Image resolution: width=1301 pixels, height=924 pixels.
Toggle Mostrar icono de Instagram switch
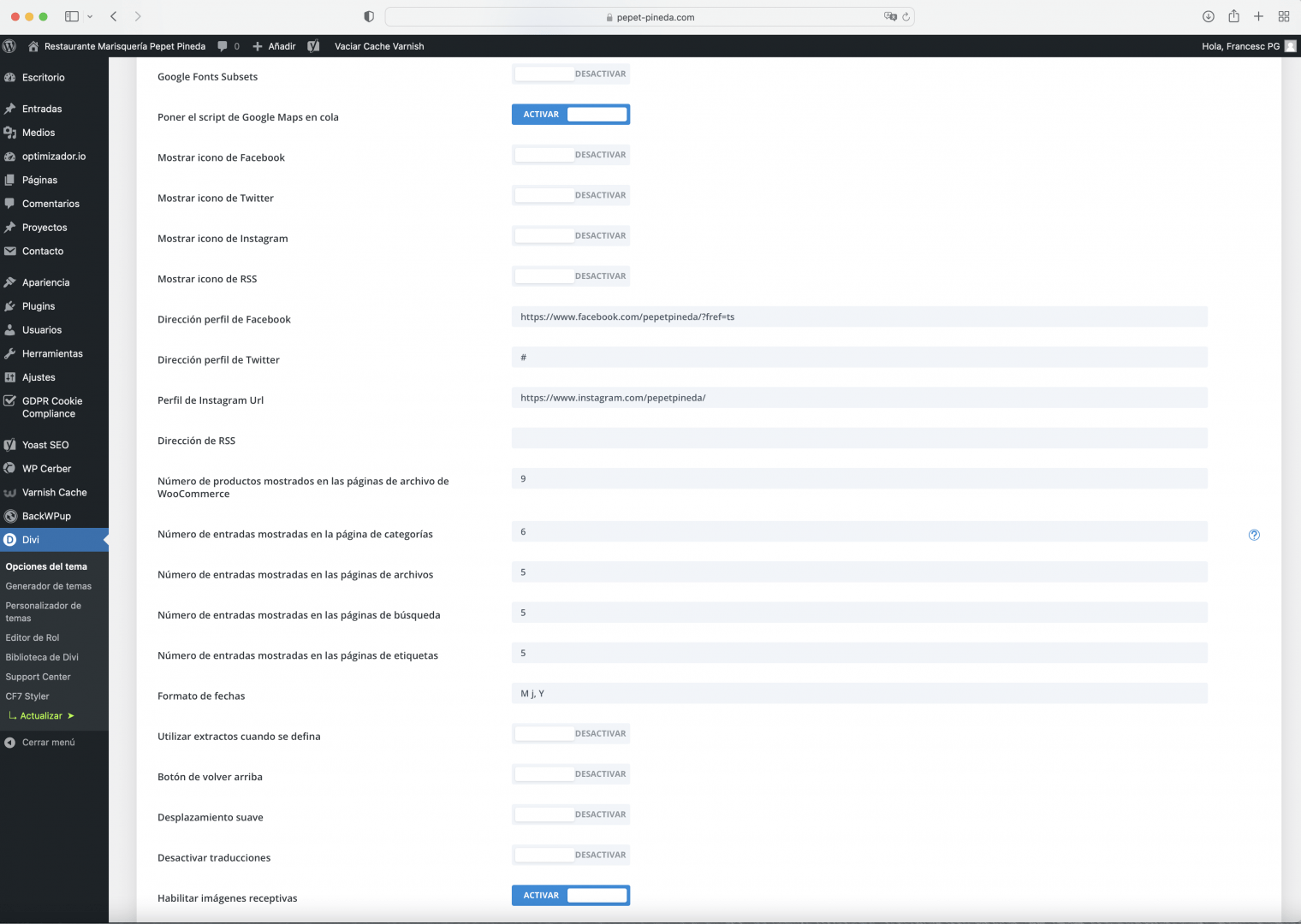[x=571, y=236]
